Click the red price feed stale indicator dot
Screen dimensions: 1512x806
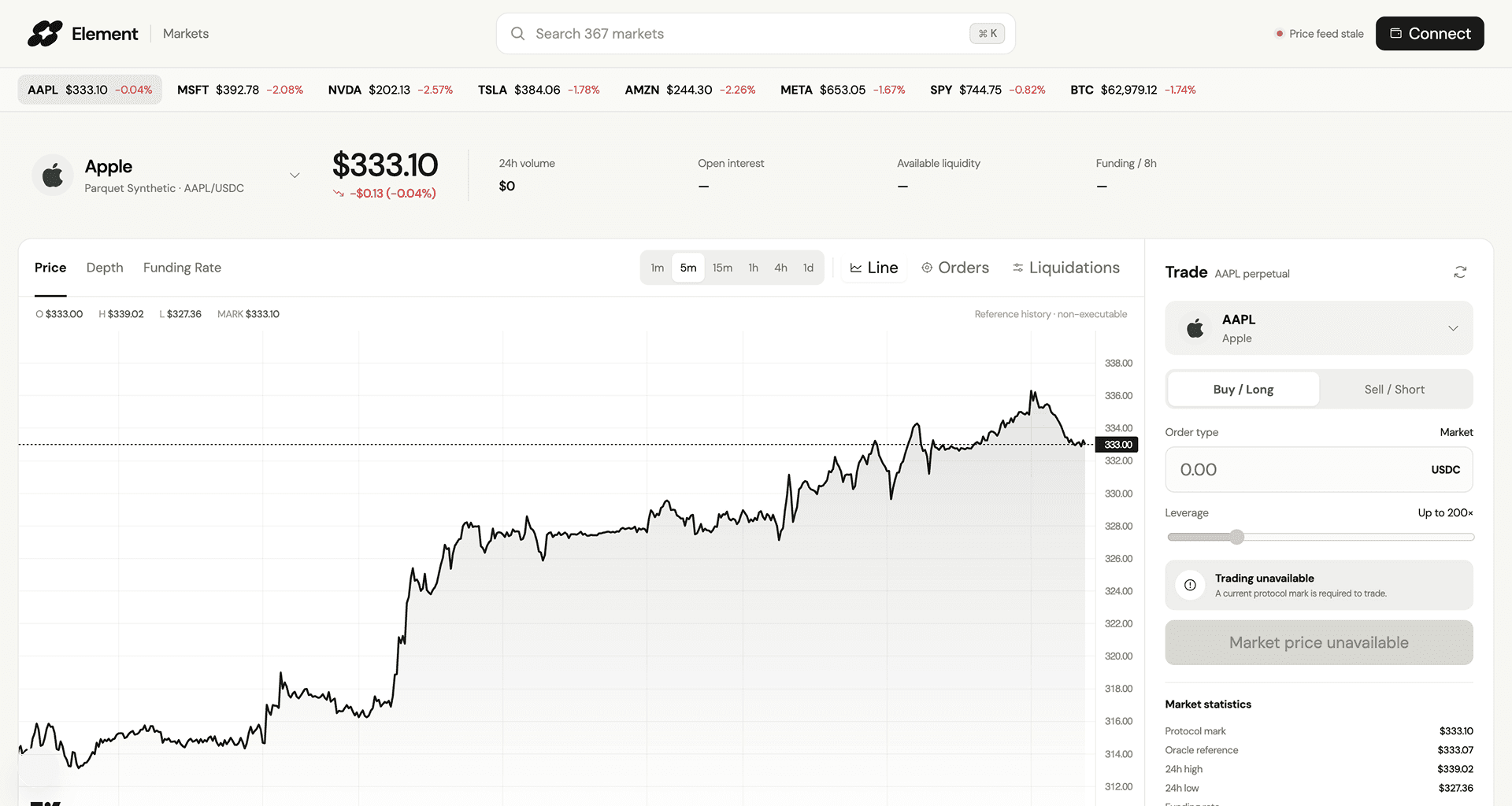[1279, 34]
